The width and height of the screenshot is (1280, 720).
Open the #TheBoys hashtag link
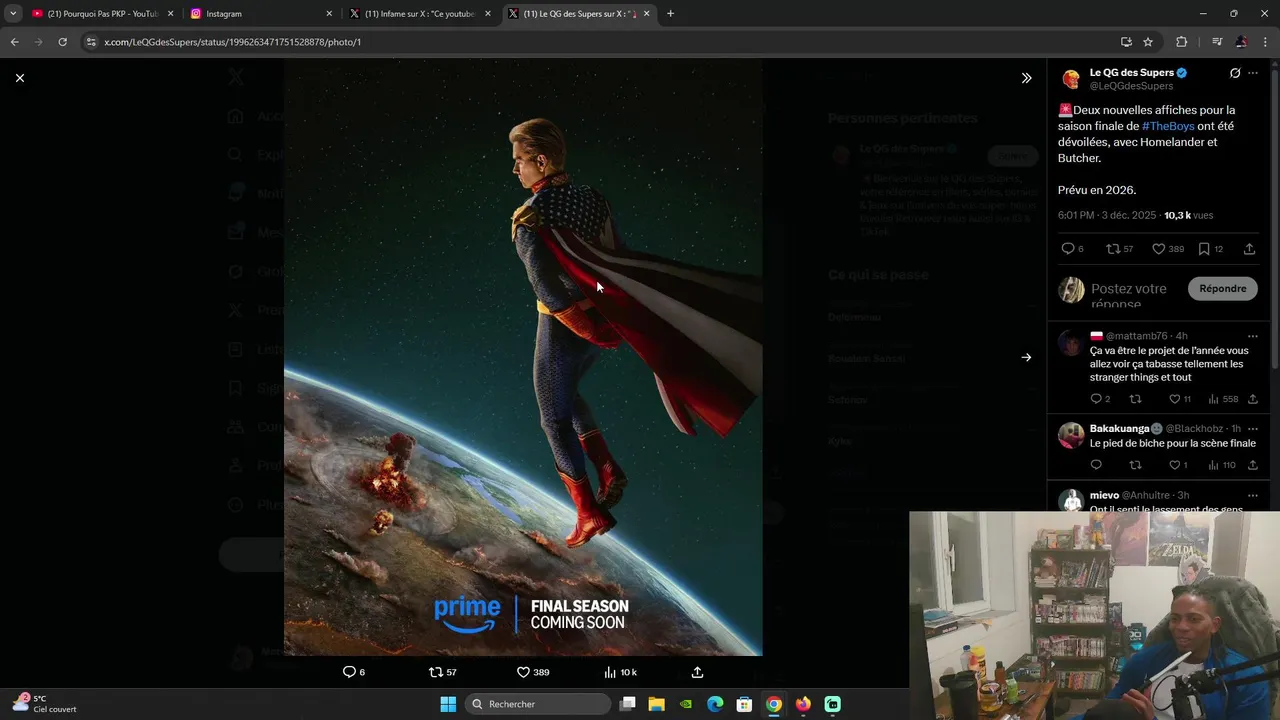(1168, 126)
